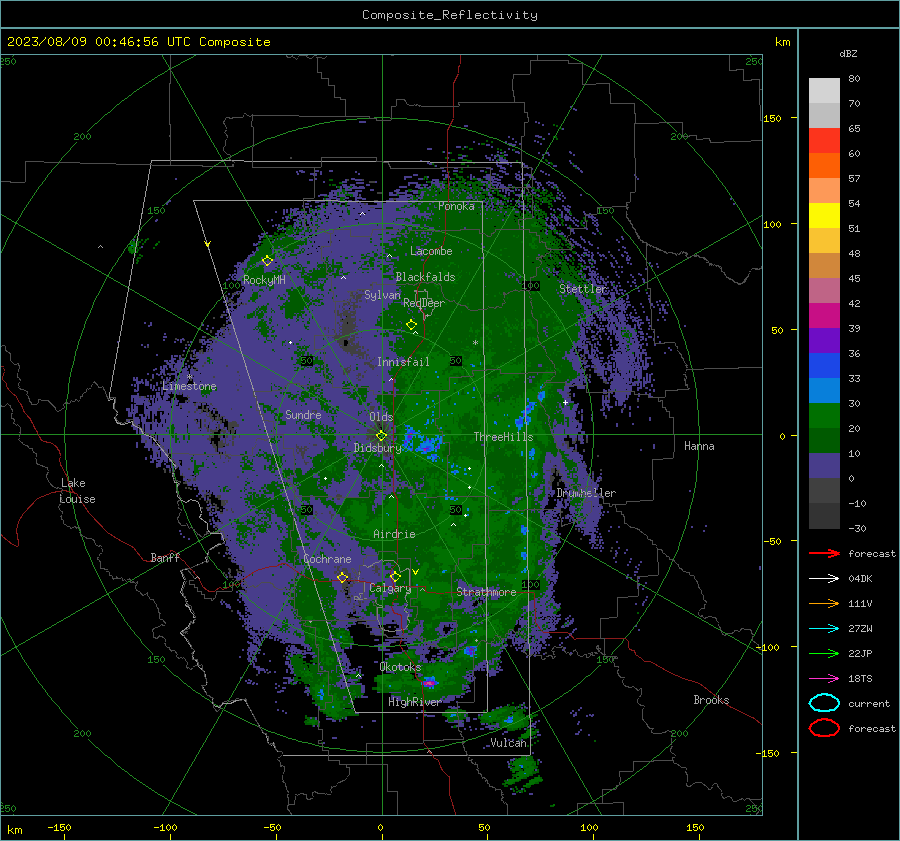Image resolution: width=900 pixels, height=841 pixels.
Task: Click the Brooks city label
Action: click(711, 700)
